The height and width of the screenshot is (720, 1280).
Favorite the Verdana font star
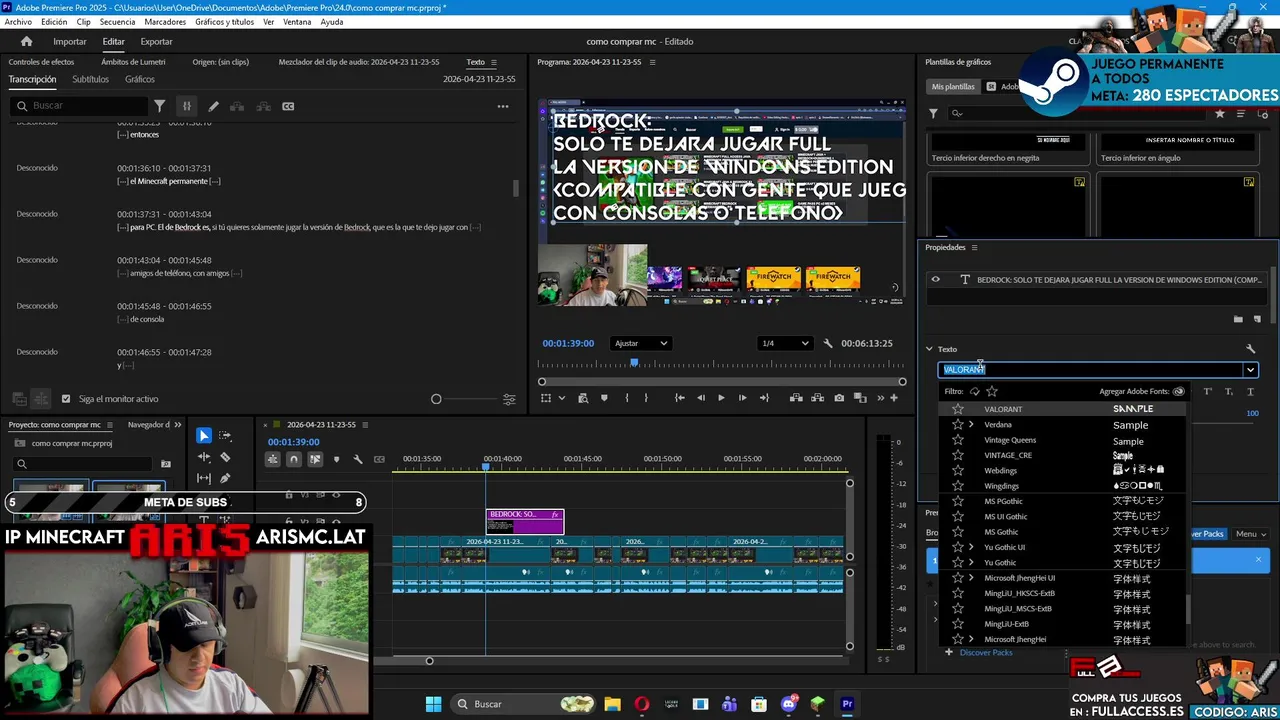click(x=957, y=425)
